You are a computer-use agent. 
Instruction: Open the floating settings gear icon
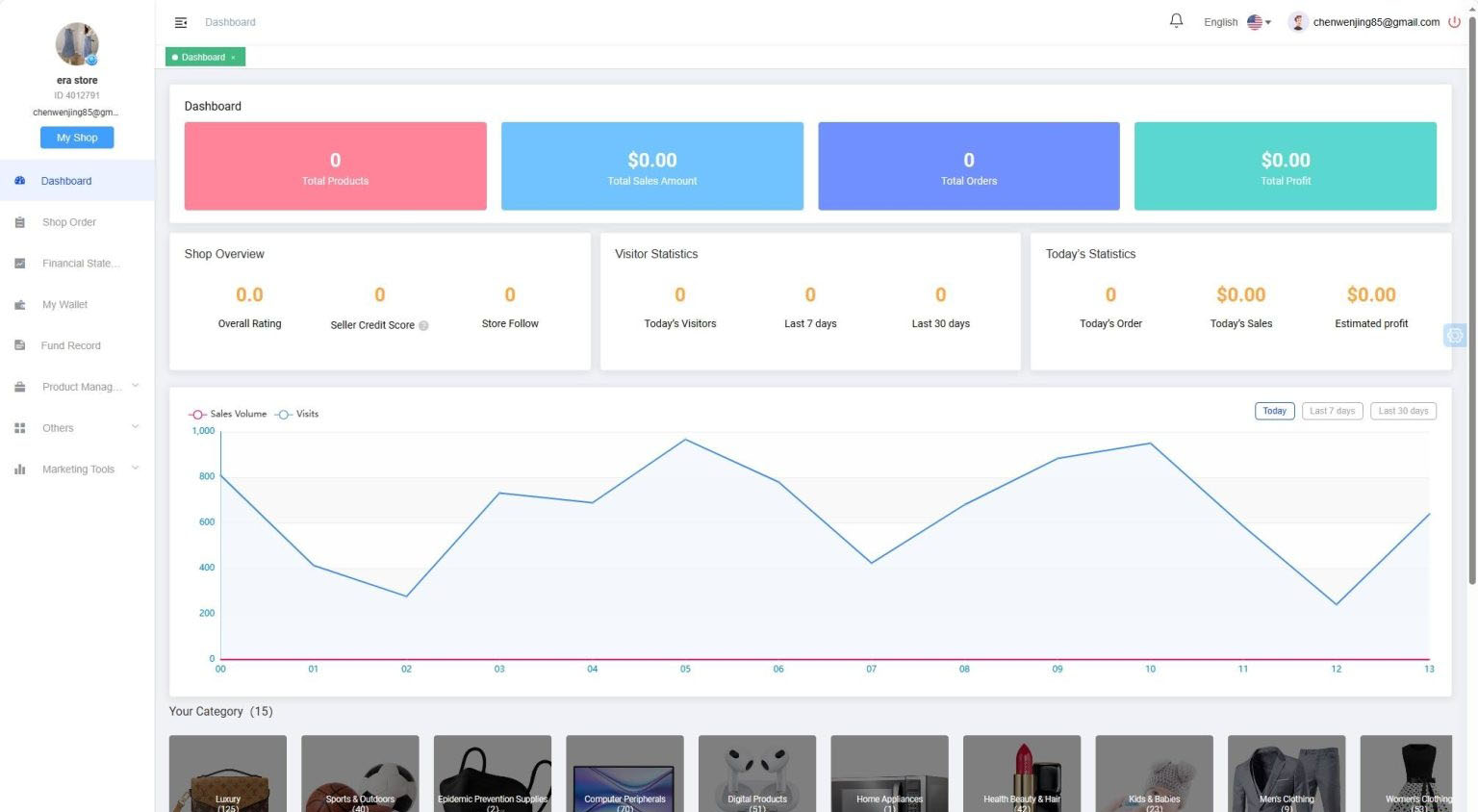click(x=1454, y=336)
